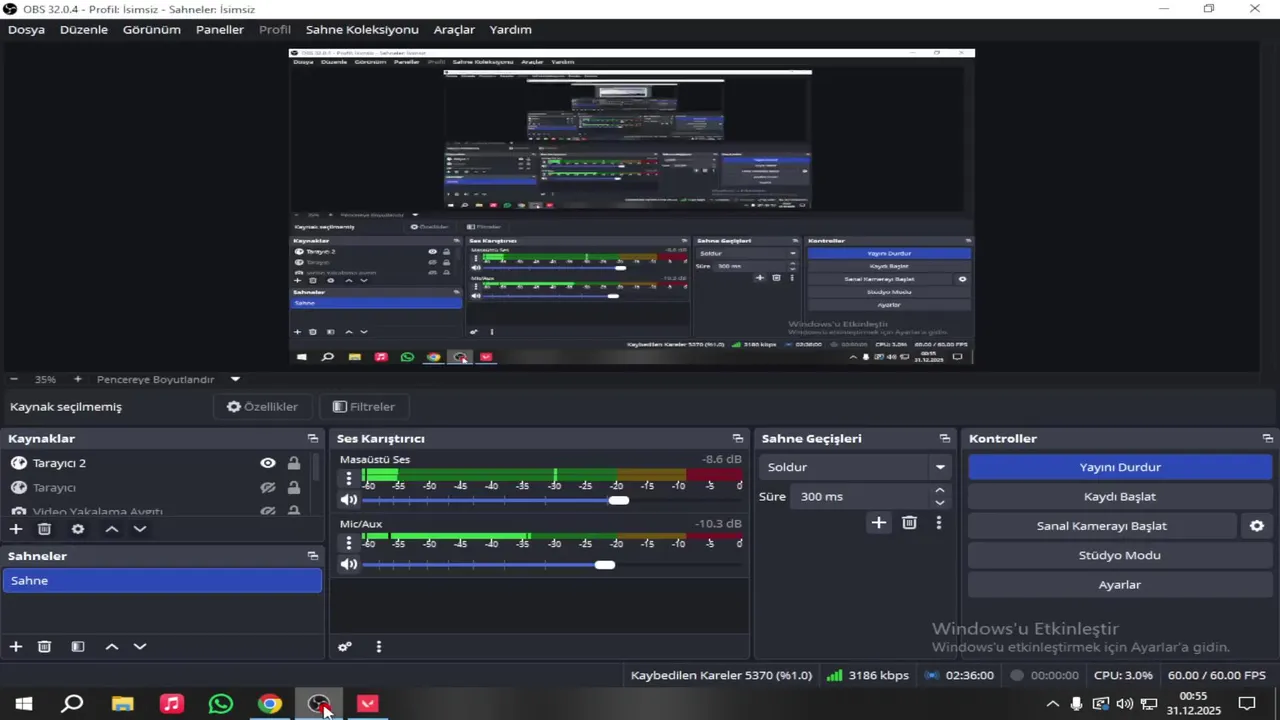The width and height of the screenshot is (1280, 720).
Task: Undock the Ses Karıştırıcı panel
Action: click(738, 439)
